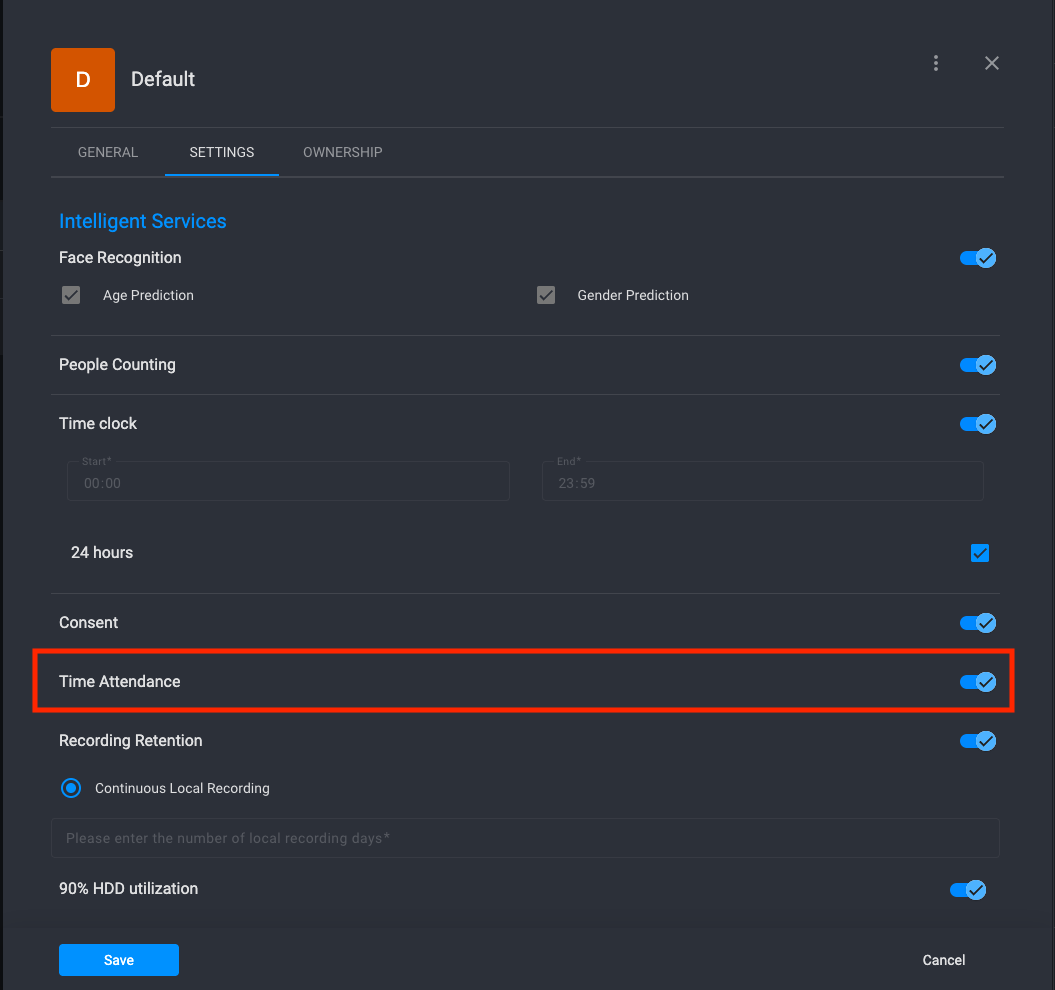Image resolution: width=1055 pixels, height=990 pixels.
Task: Toggle the Consent switch
Action: (x=978, y=623)
